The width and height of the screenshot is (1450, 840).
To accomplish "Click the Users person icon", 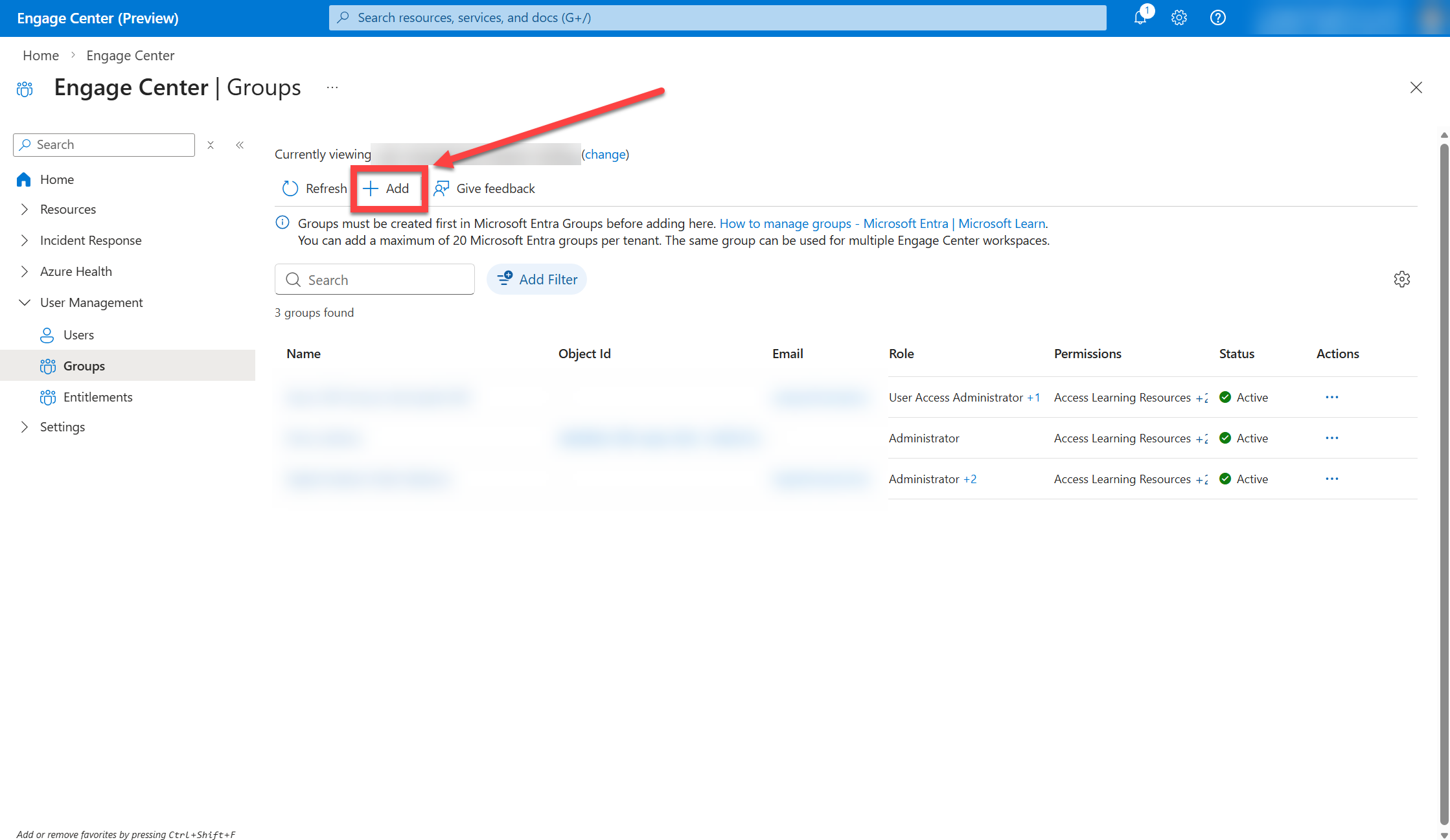I will [x=47, y=335].
